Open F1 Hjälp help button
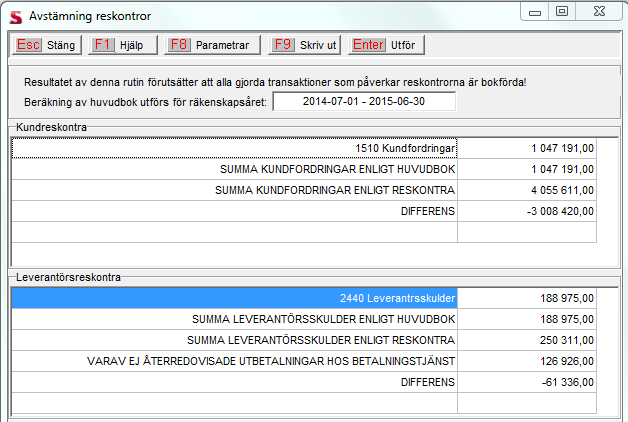This screenshot has width=628, height=422. [123, 45]
